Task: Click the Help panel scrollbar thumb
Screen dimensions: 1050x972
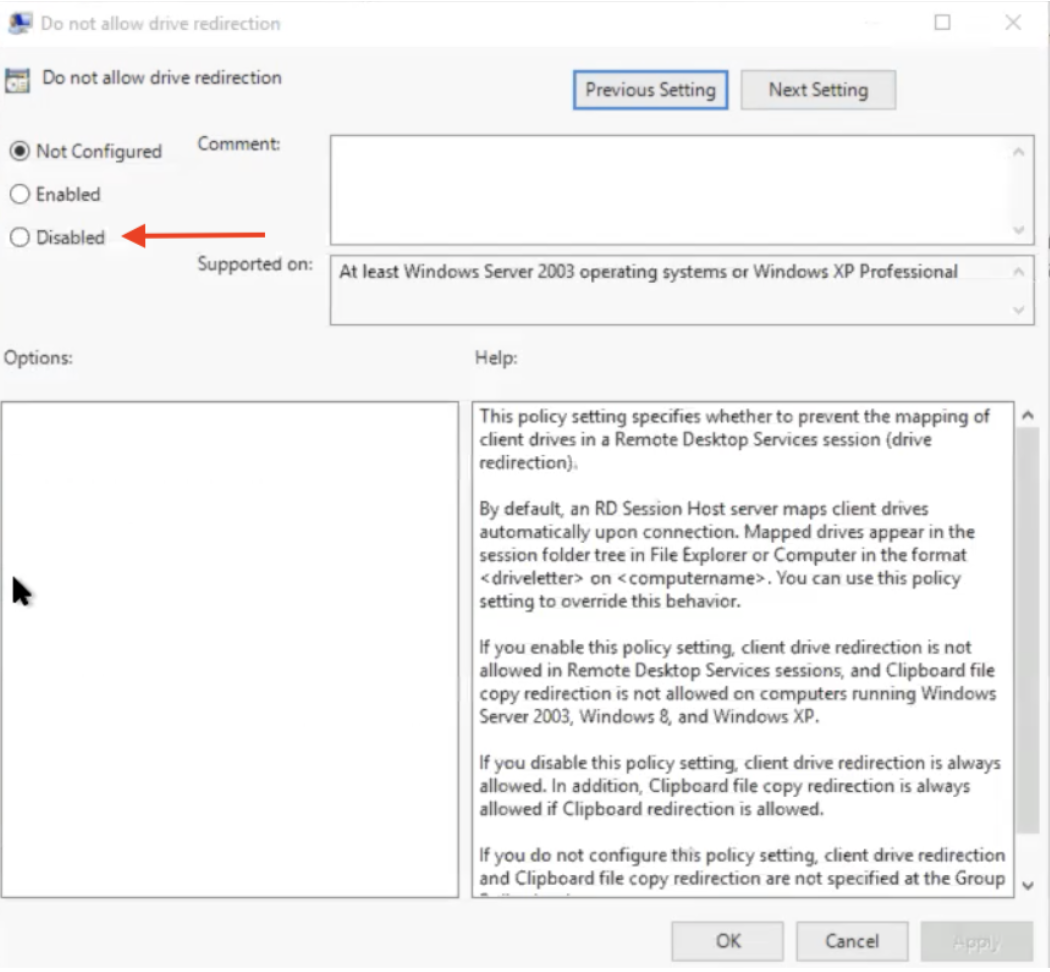Action: pyautogui.click(x=1027, y=631)
